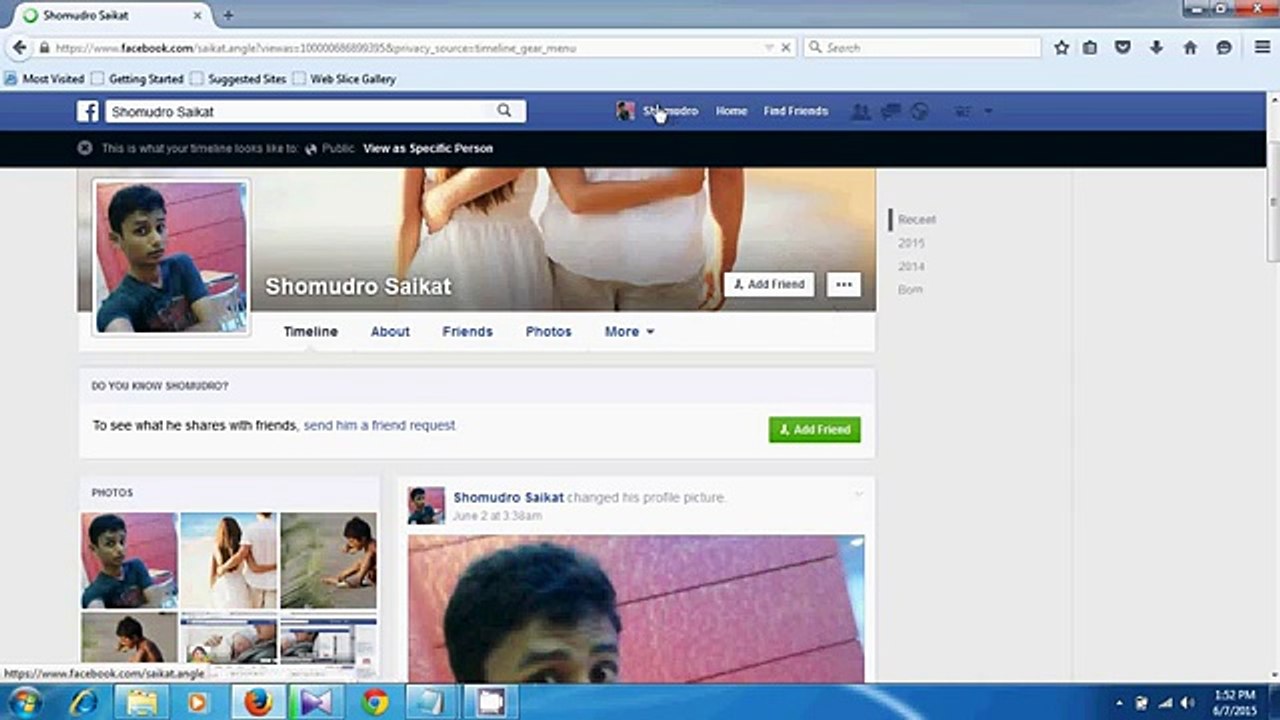The width and height of the screenshot is (1280, 720).
Task: Click 'send him a friend request' link
Action: pos(379,425)
